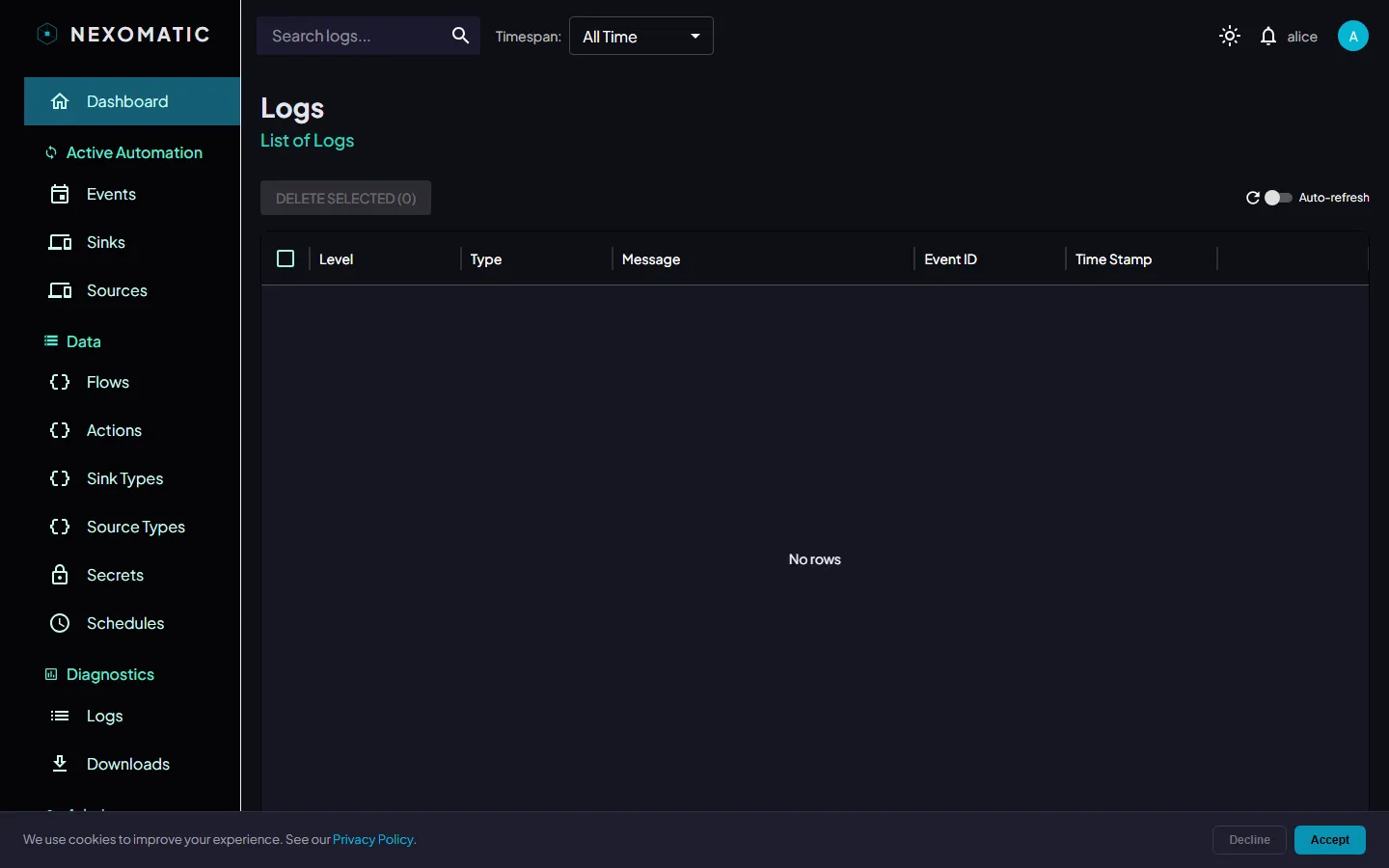The width and height of the screenshot is (1389, 868).
Task: Select Secrets in sidebar
Action: (x=132, y=575)
